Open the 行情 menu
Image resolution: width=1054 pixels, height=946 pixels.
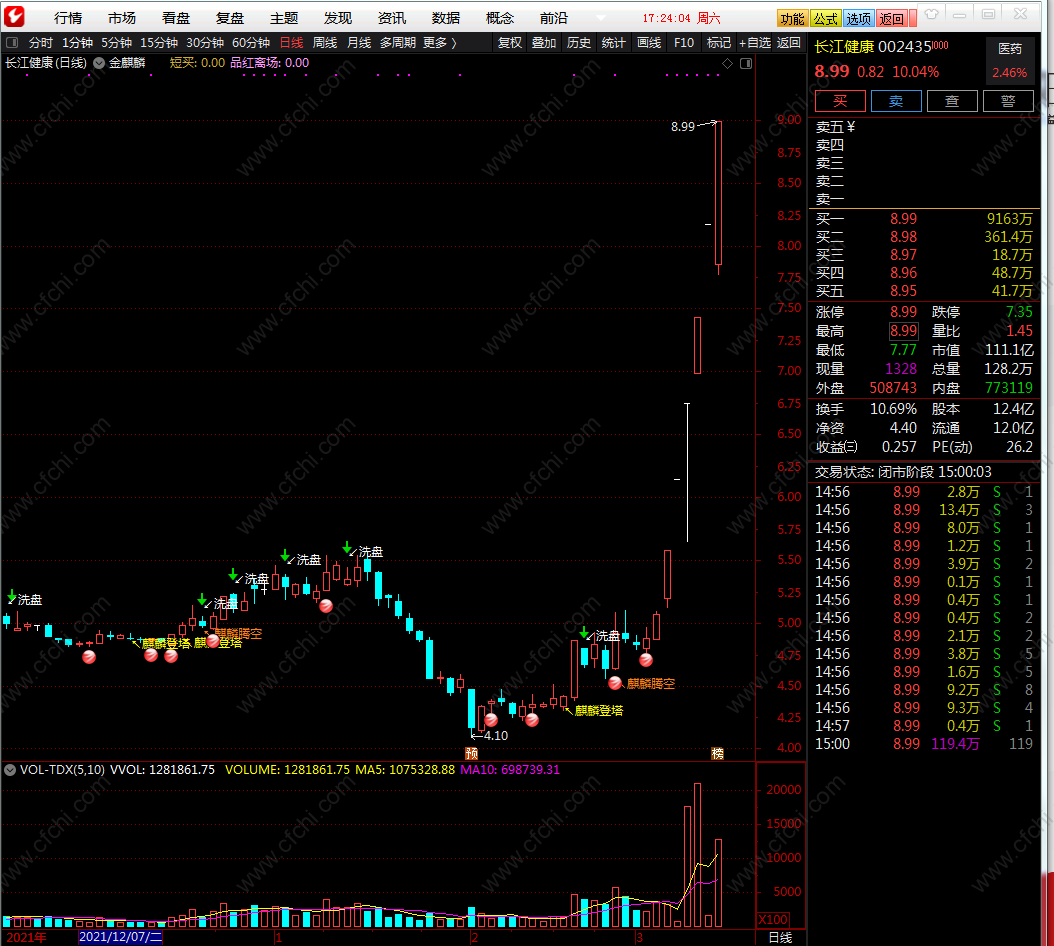click(x=68, y=18)
